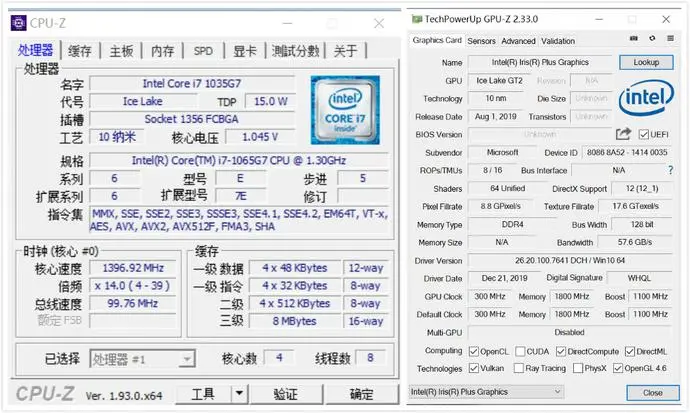690x413 pixels.
Task: Click the Shaders value 64 Unified
Action: click(x=507, y=188)
